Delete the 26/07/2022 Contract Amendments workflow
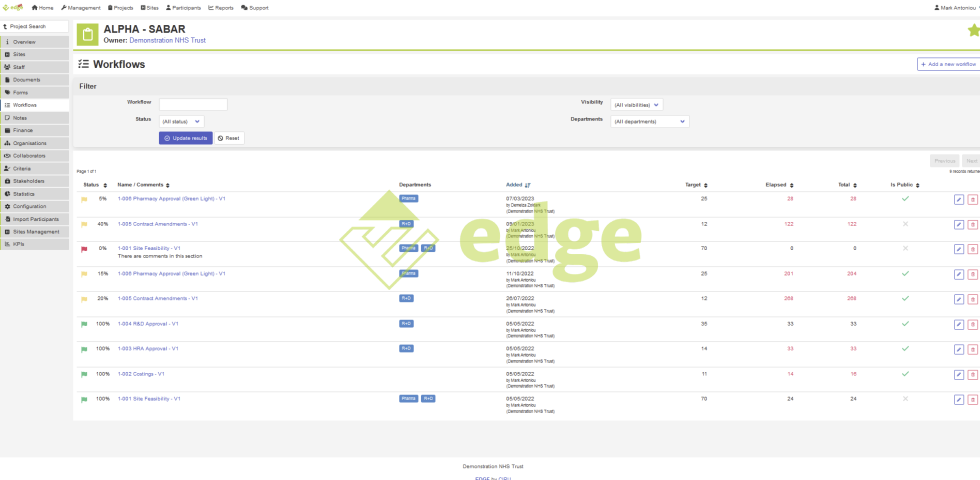 click(972, 299)
